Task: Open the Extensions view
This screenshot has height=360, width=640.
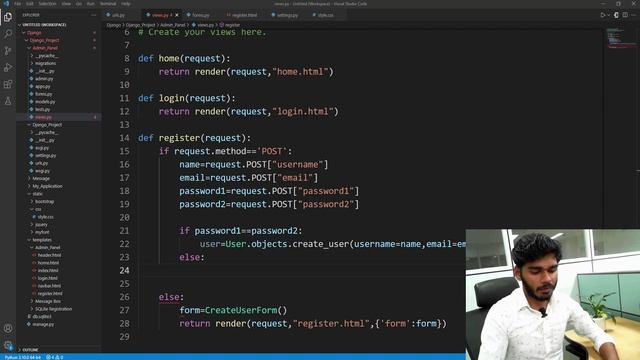Action: tap(8, 84)
